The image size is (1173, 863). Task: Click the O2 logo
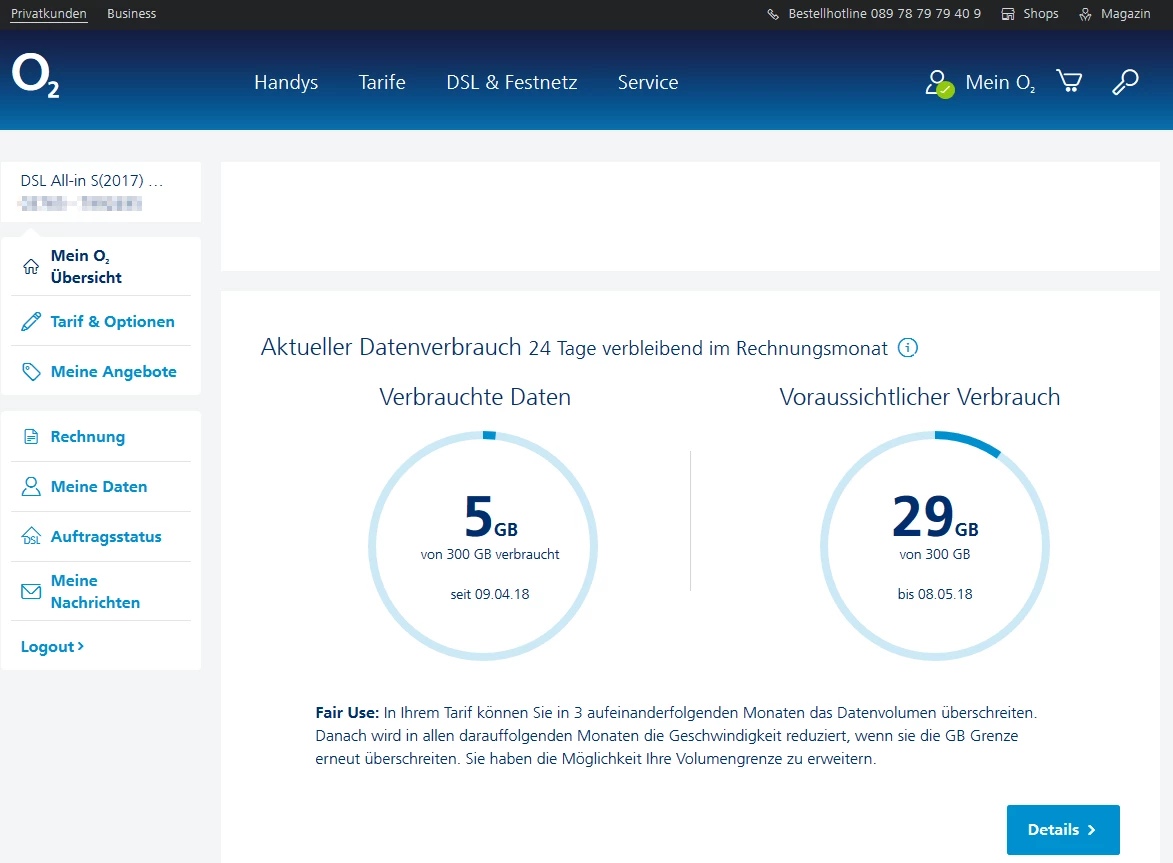(35, 76)
